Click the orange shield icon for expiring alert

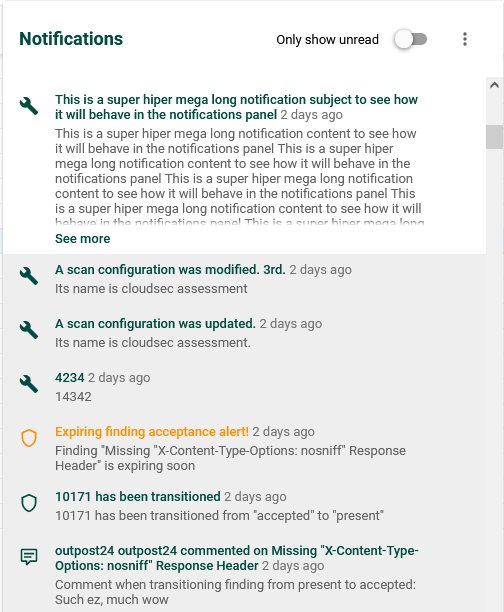coord(29,438)
